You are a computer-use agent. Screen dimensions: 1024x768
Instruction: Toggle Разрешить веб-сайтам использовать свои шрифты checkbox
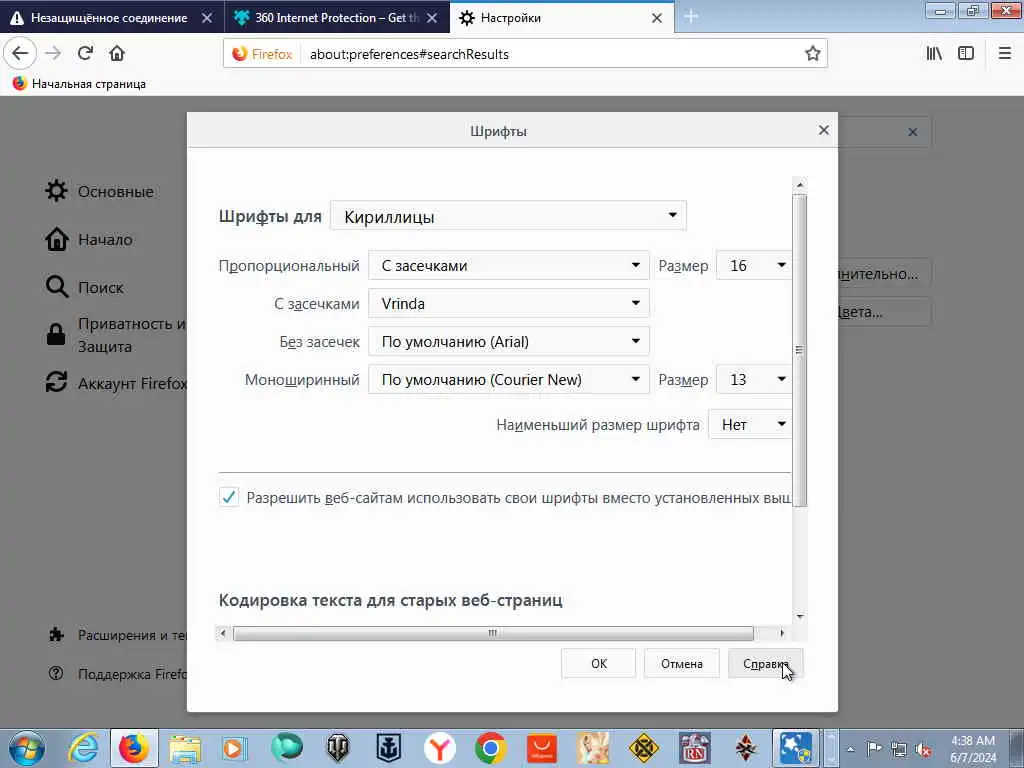pos(229,498)
